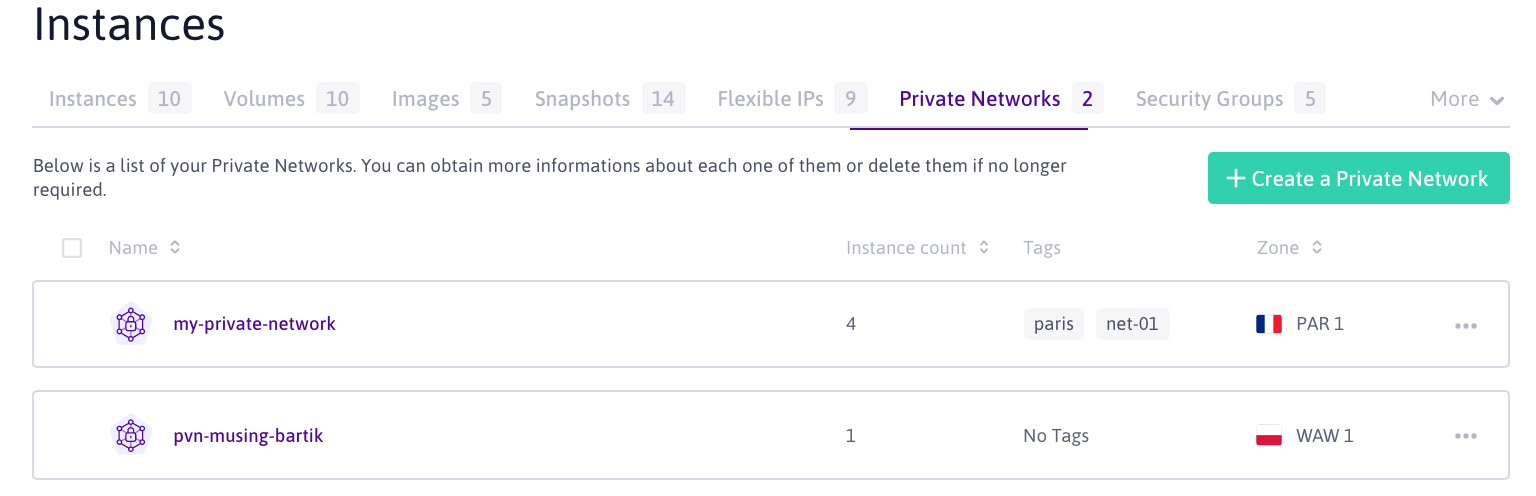This screenshot has width=1536, height=496.
Task: Click the net-01 tag
Action: coord(1132,324)
